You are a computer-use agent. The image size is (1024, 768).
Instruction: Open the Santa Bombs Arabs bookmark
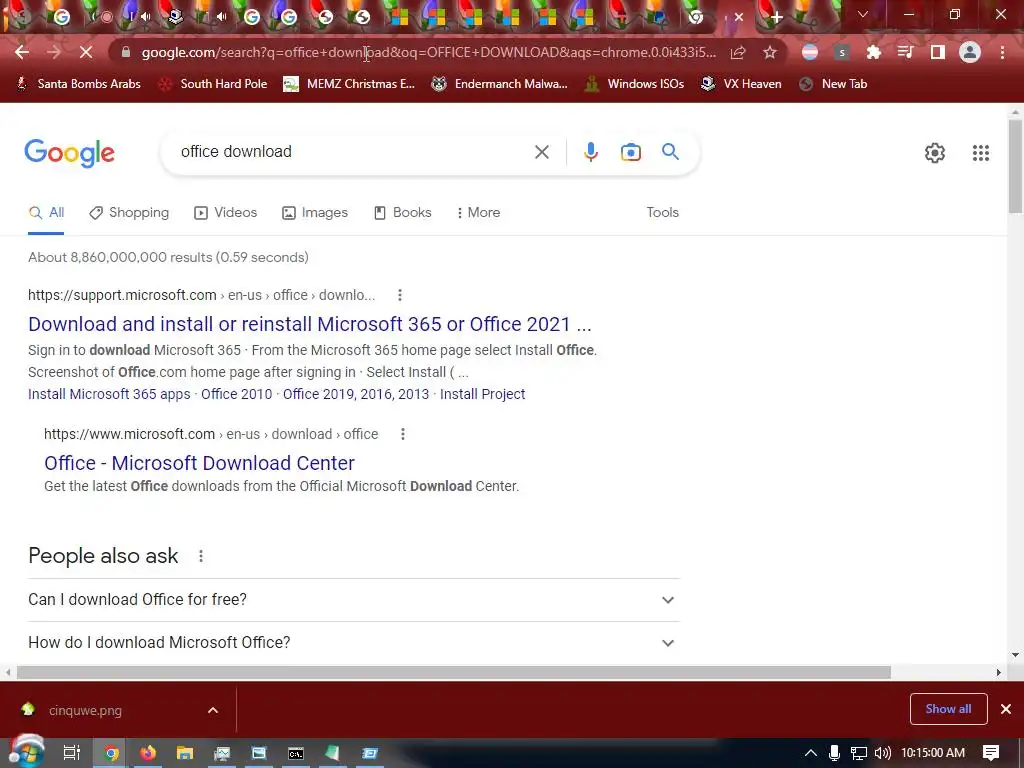pyautogui.click(x=78, y=84)
